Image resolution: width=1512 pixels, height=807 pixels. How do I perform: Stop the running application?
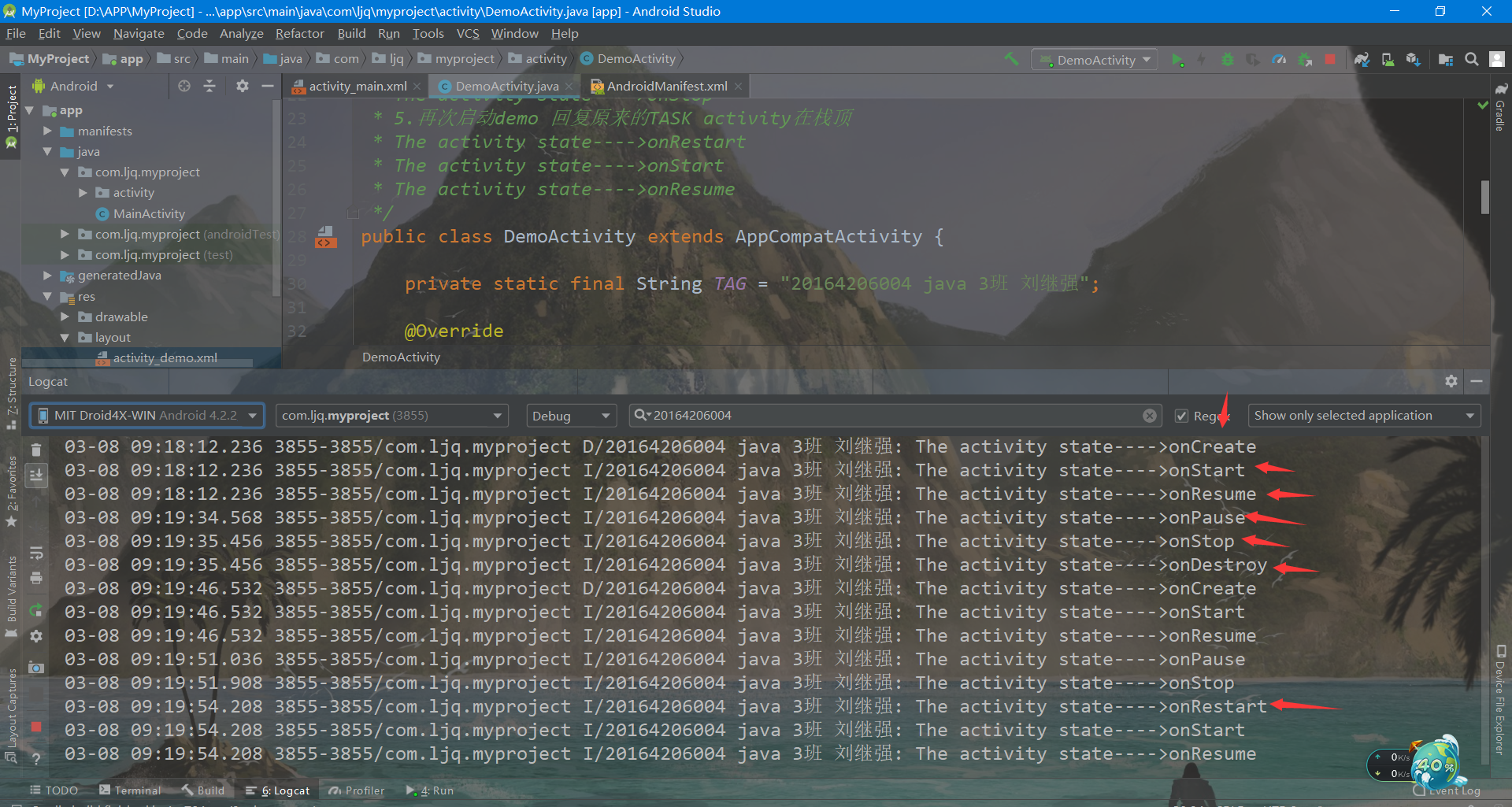1329,59
